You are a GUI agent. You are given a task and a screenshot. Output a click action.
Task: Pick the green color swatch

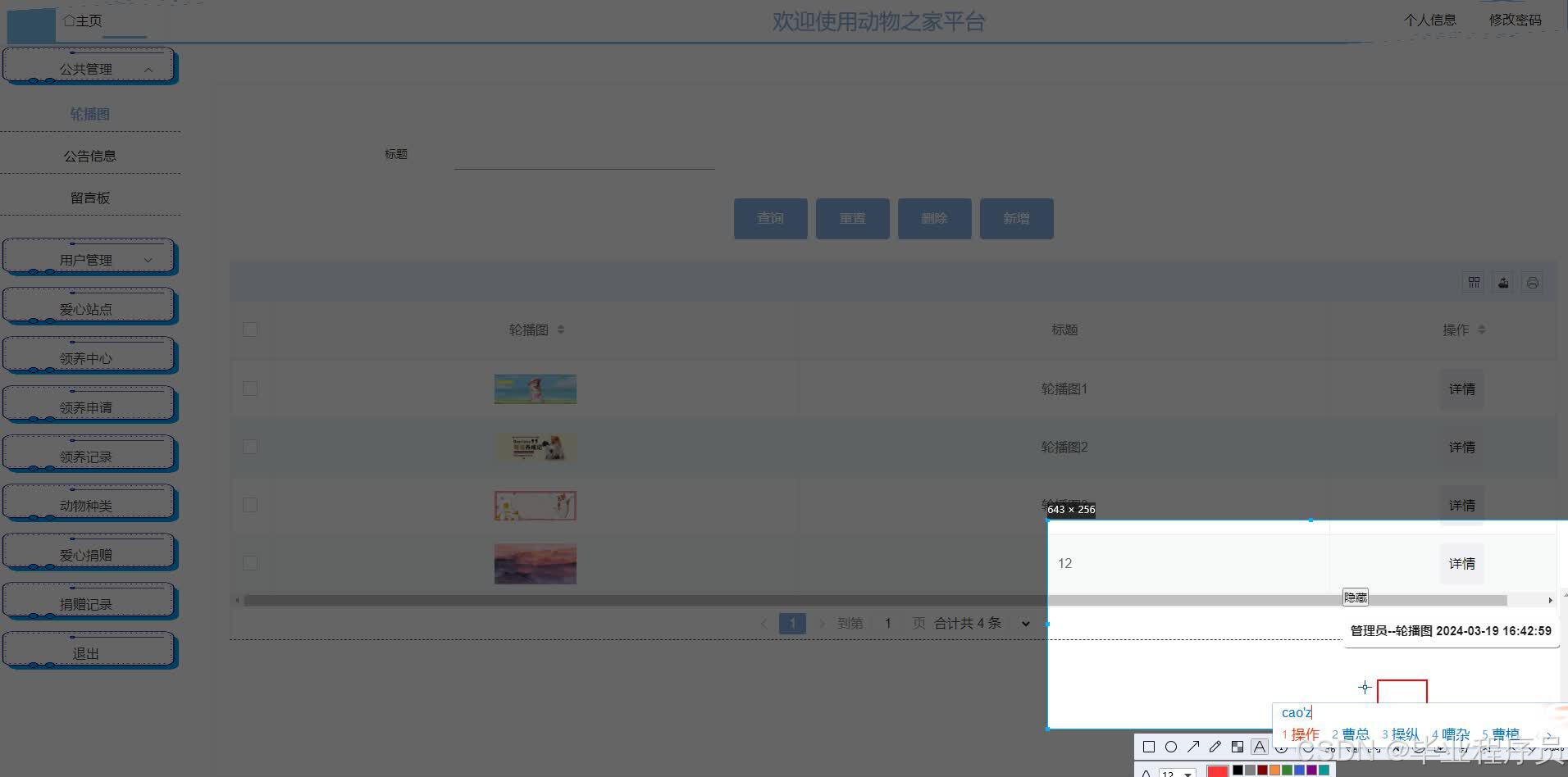(1286, 769)
